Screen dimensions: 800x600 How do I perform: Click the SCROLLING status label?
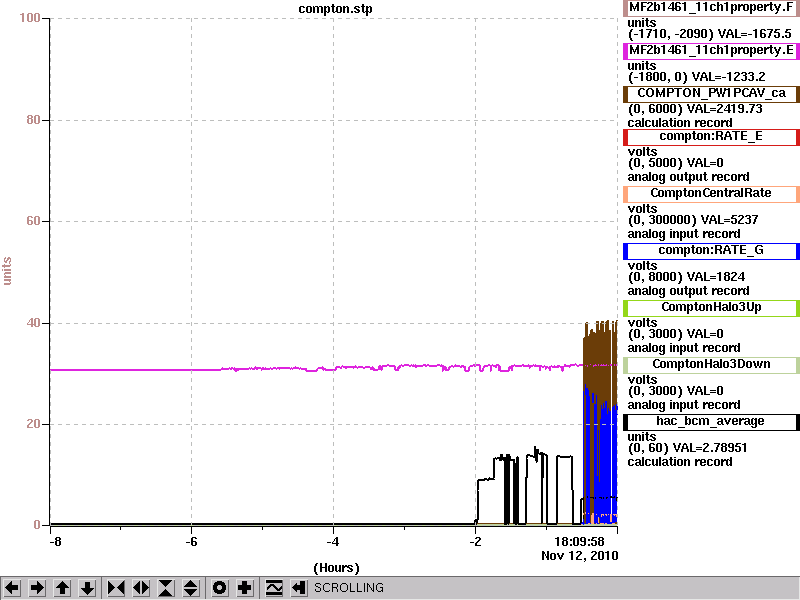(348, 588)
